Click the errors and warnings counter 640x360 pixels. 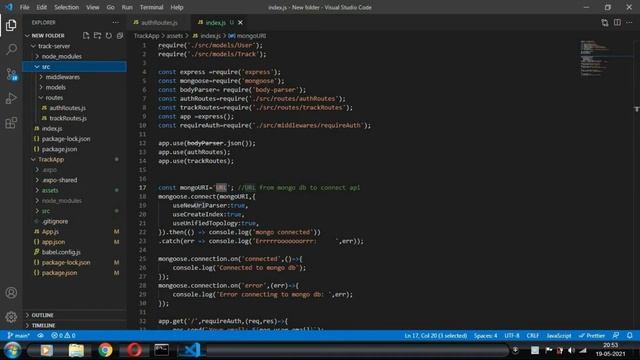pyautogui.click(x=63, y=336)
